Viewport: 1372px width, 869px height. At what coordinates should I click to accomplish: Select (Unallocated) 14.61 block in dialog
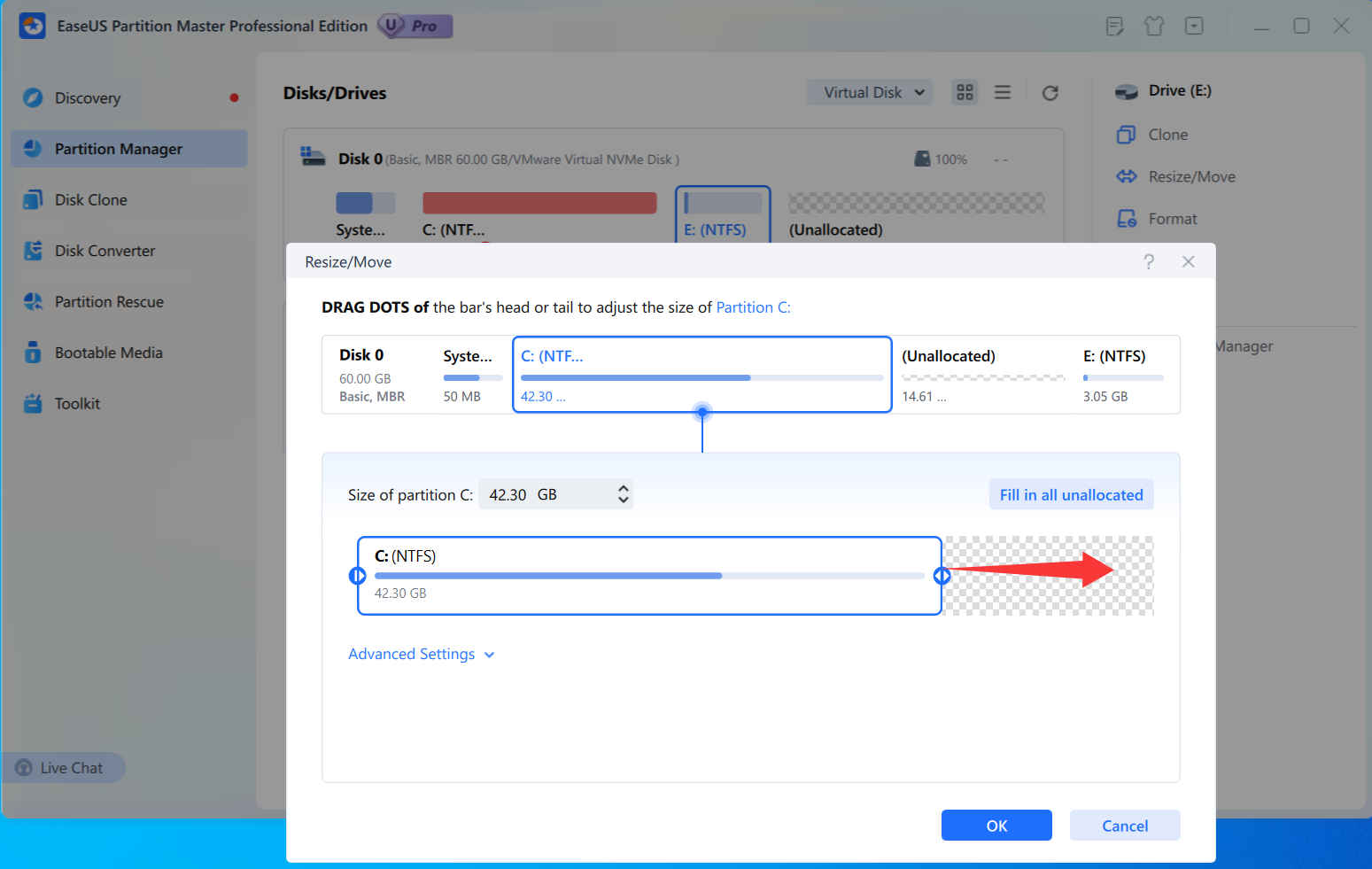983,375
